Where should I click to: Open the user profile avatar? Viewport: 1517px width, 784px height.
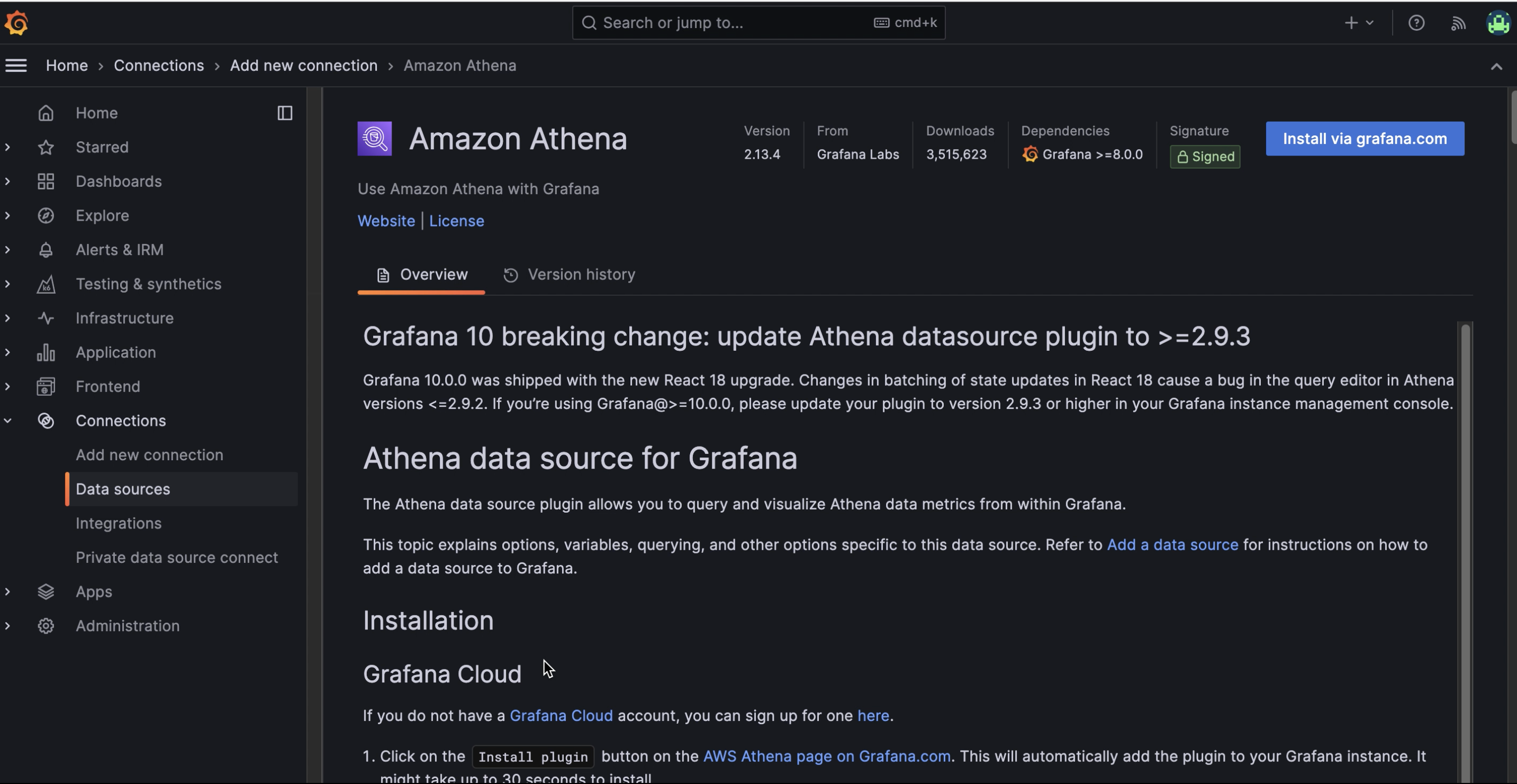(1497, 23)
